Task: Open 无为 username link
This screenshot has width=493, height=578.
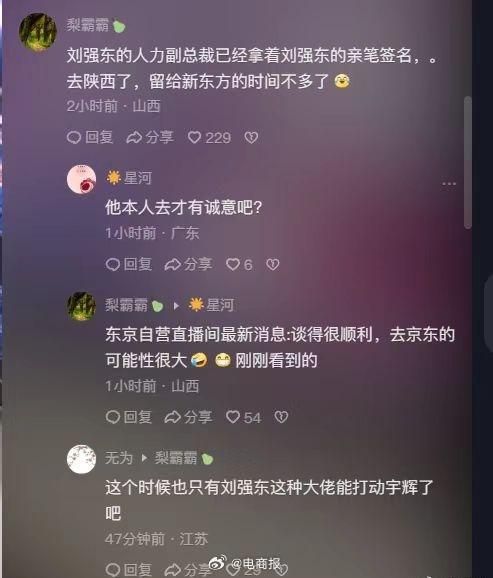Action: [118, 458]
